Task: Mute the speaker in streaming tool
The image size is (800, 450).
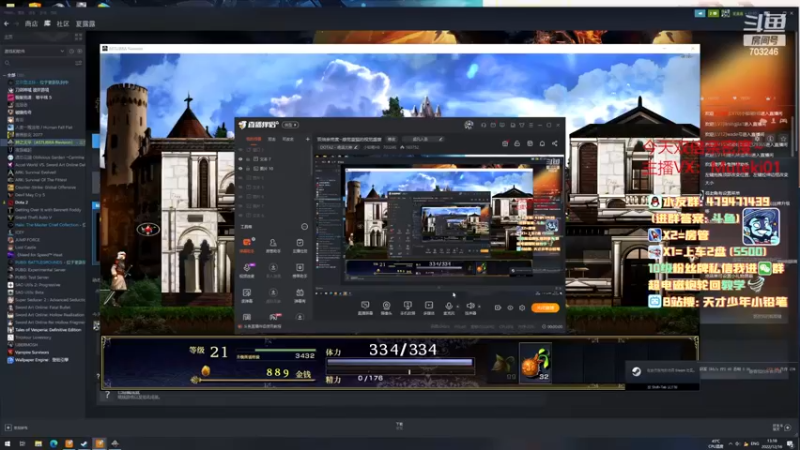Action: (x=470, y=307)
